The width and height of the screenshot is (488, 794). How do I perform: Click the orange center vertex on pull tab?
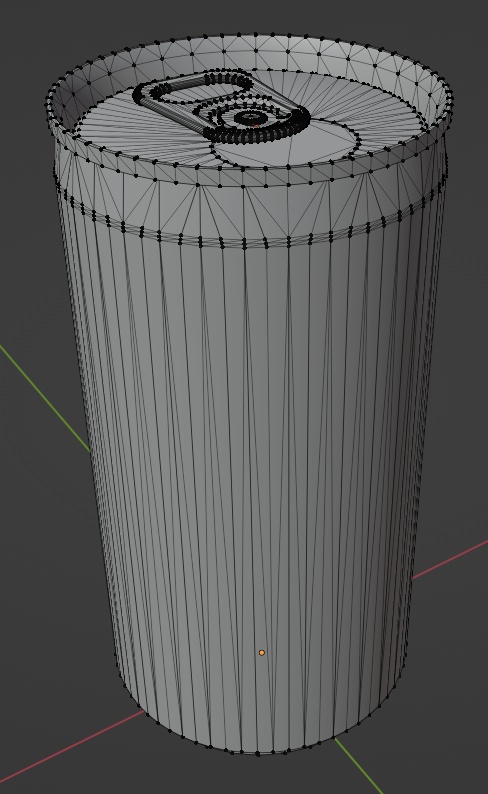pos(257,125)
